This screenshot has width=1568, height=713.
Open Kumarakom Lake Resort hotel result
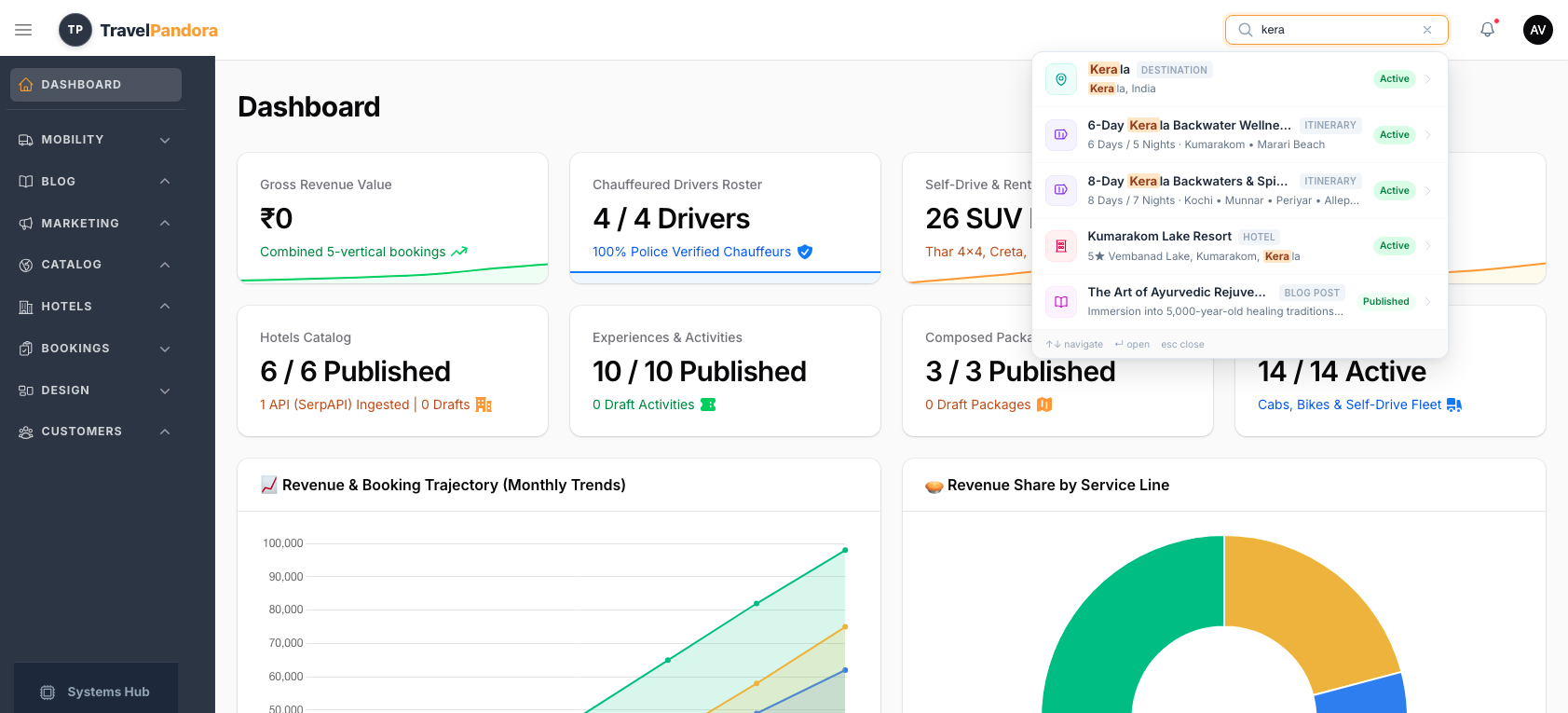click(1240, 246)
